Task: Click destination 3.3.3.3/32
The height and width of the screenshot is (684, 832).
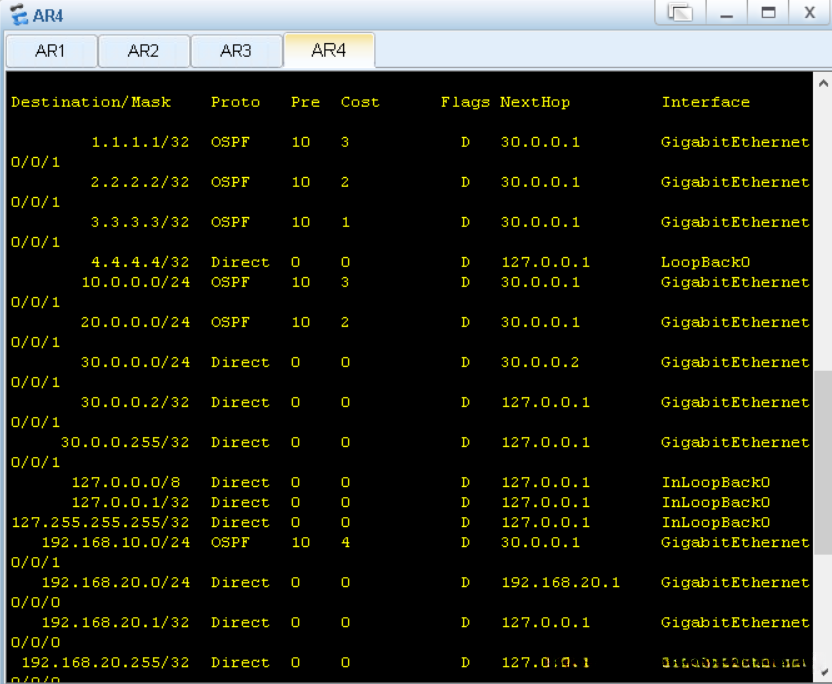Action: coord(140,222)
